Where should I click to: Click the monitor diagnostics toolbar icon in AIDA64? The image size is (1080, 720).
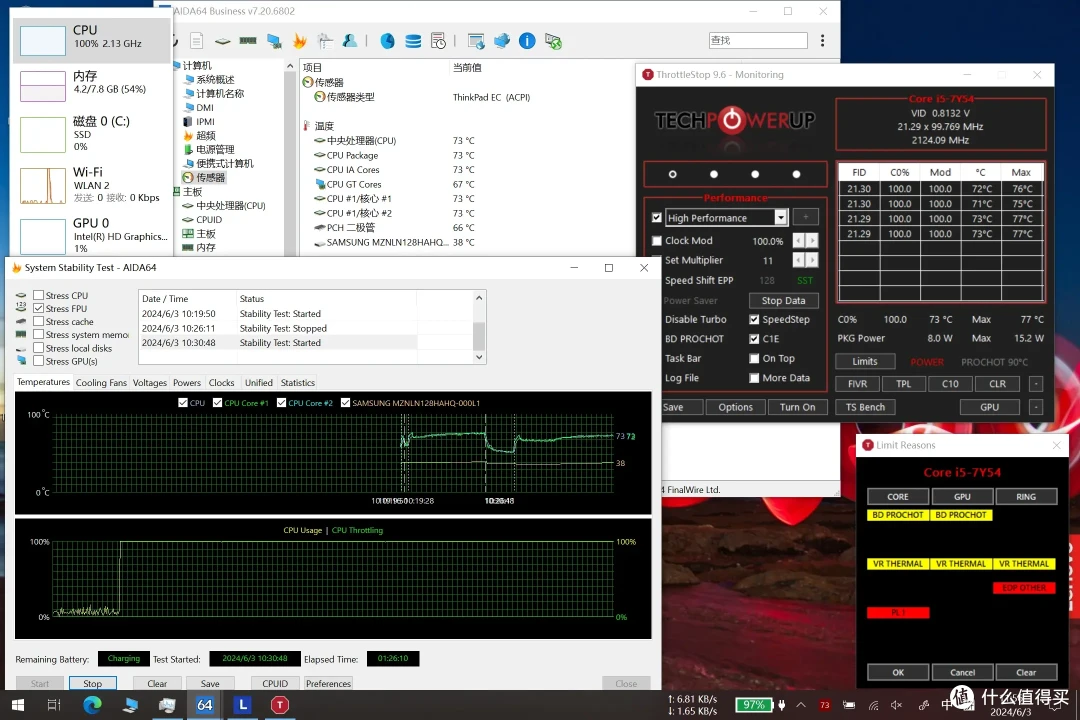click(324, 41)
